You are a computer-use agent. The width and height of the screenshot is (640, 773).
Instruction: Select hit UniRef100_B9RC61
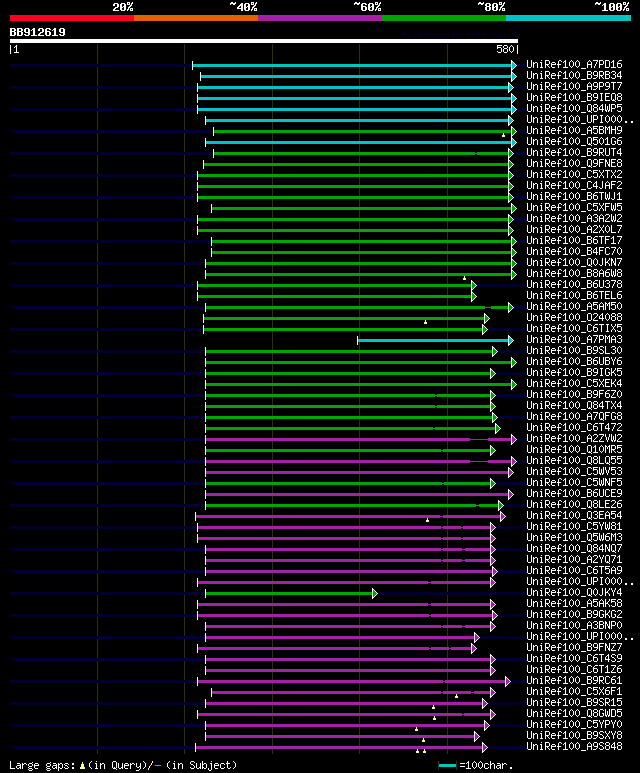574,680
